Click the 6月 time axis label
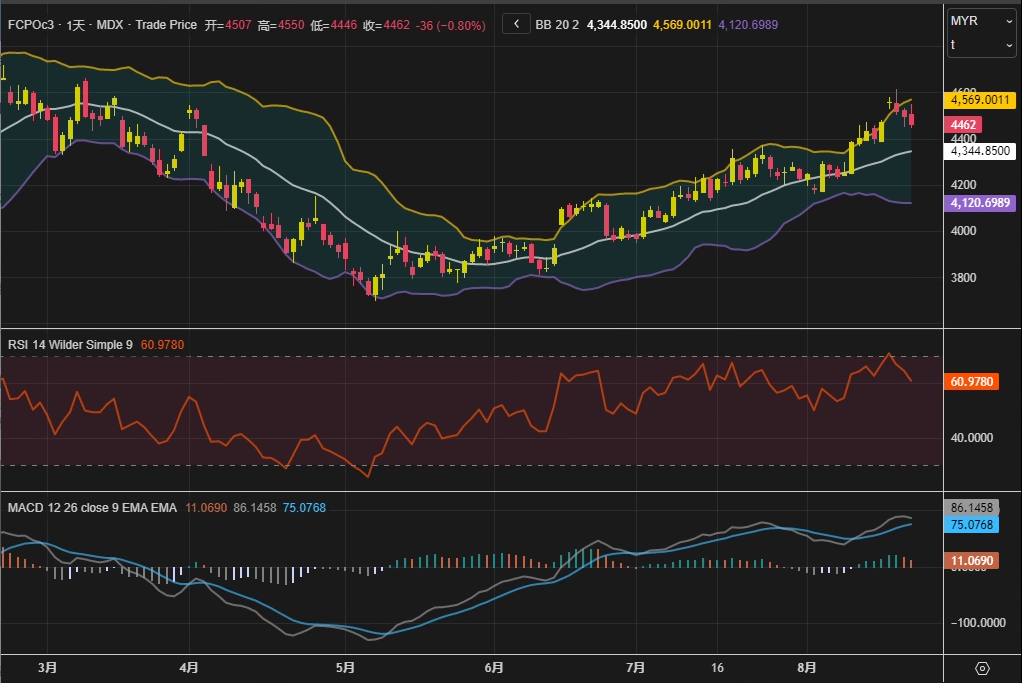 pyautogui.click(x=494, y=667)
